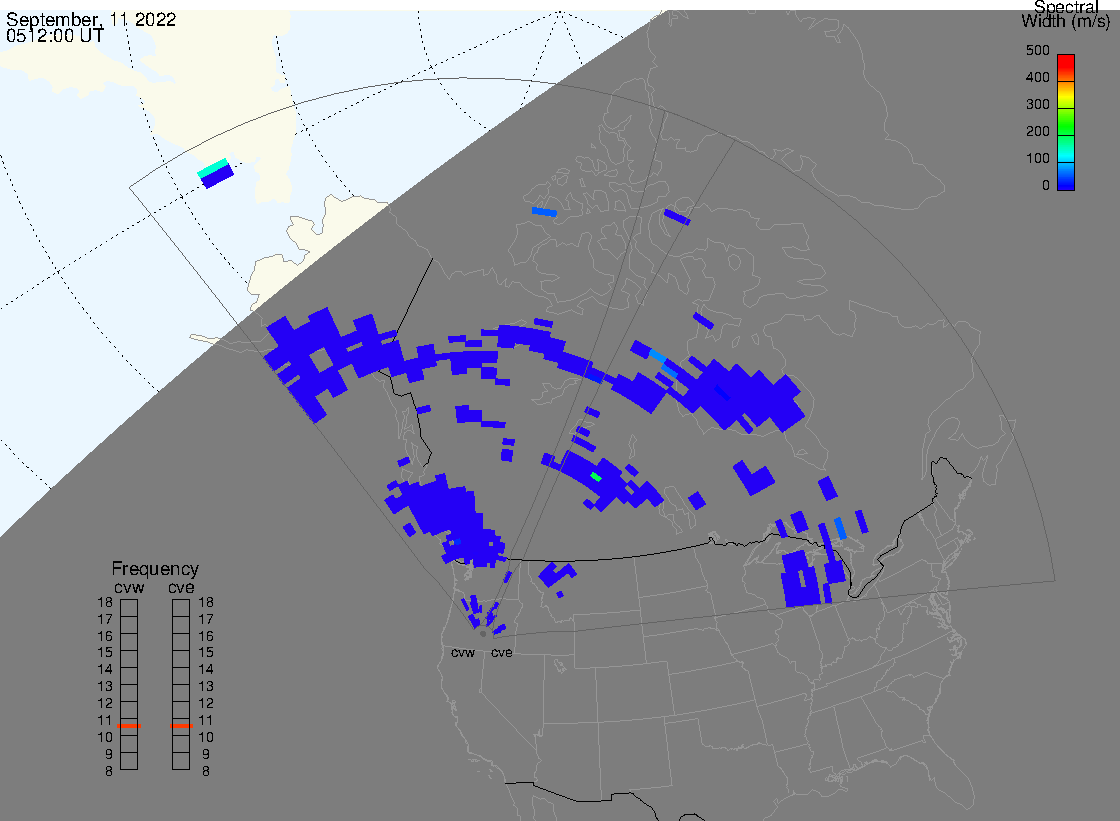Image resolution: width=1120 pixels, height=821 pixels.
Task: Click the 'cve' station label on the map
Action: coord(501,653)
